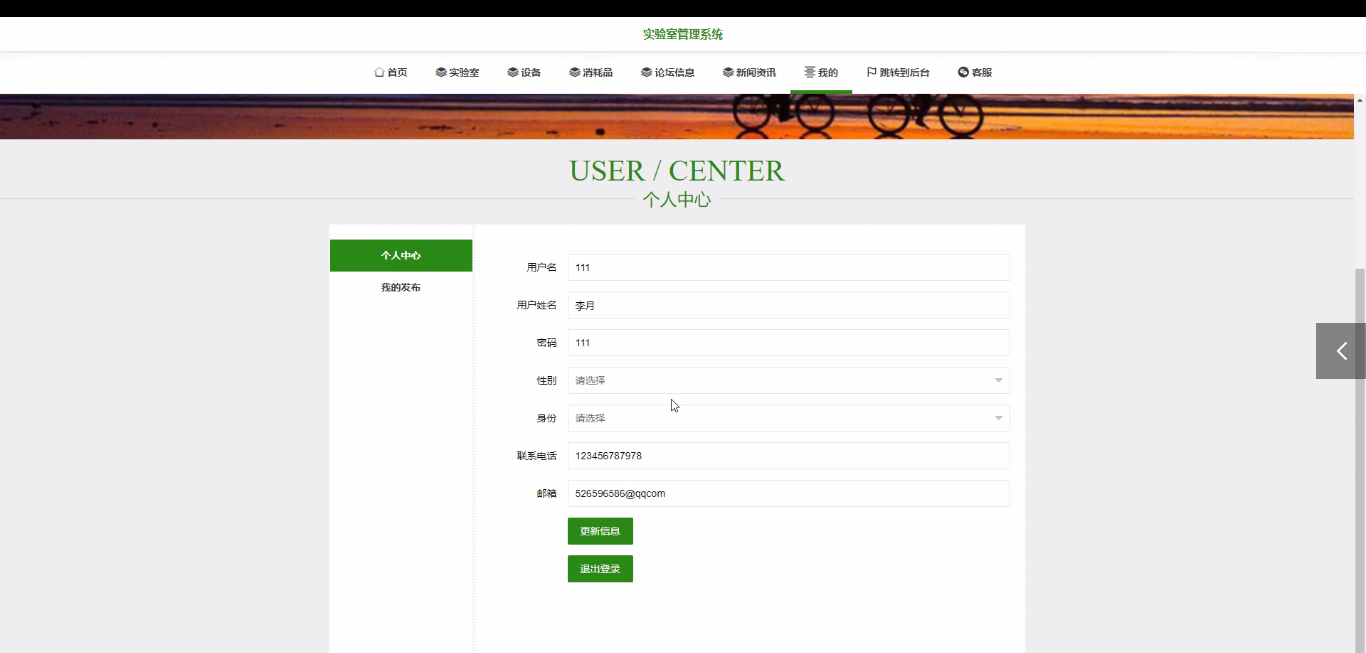Image resolution: width=1366 pixels, height=653 pixels.
Task: Select the 个人中心 sidebar tab
Action: click(401, 255)
